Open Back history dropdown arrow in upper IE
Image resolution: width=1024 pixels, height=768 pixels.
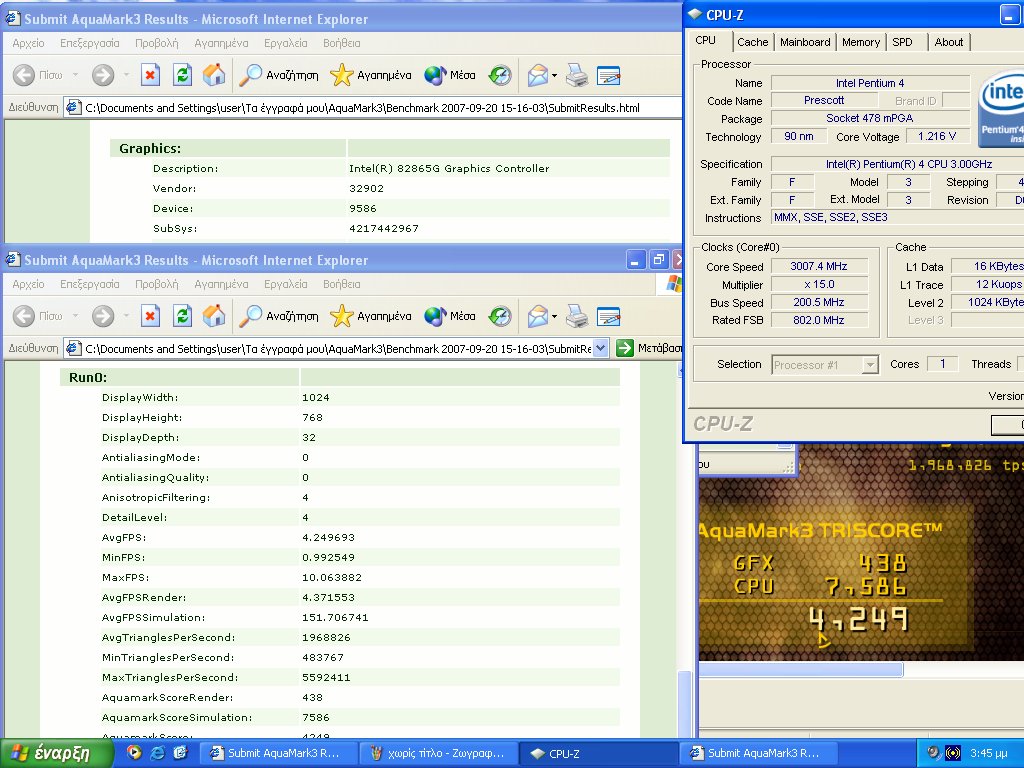[x=75, y=75]
